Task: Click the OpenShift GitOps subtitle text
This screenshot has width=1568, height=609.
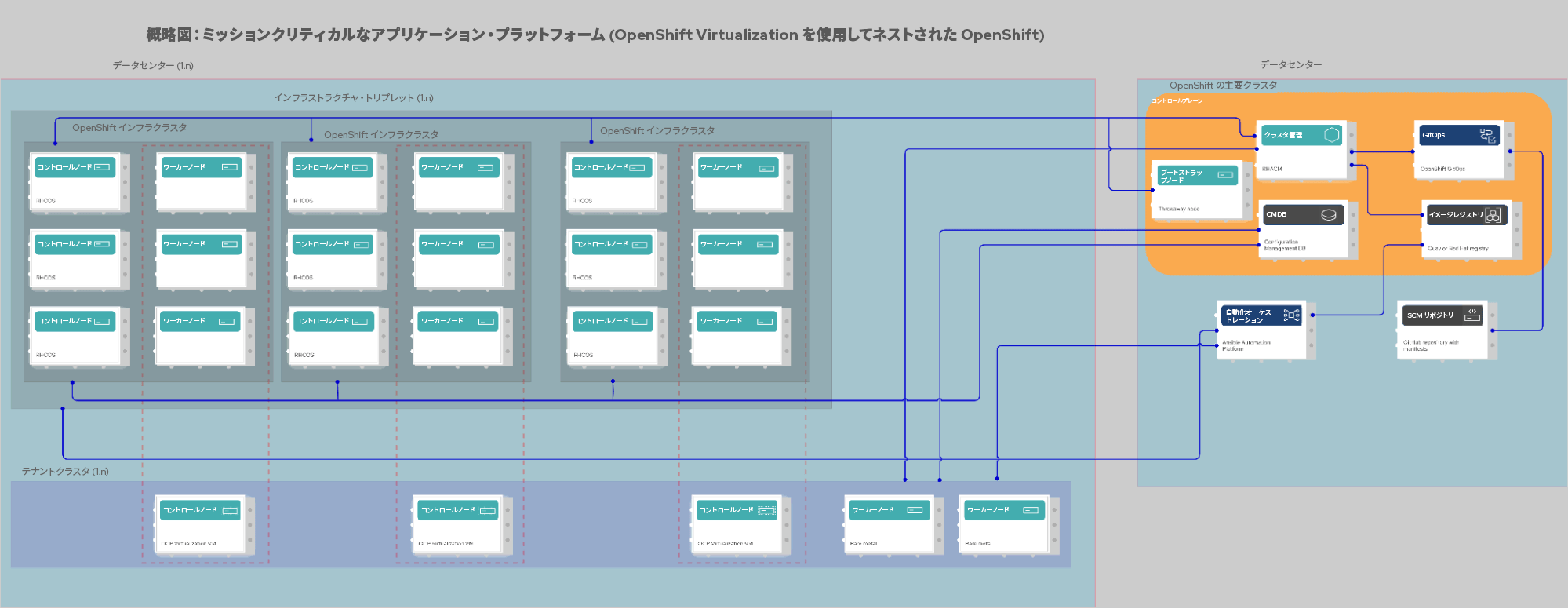Action: 1442,169
